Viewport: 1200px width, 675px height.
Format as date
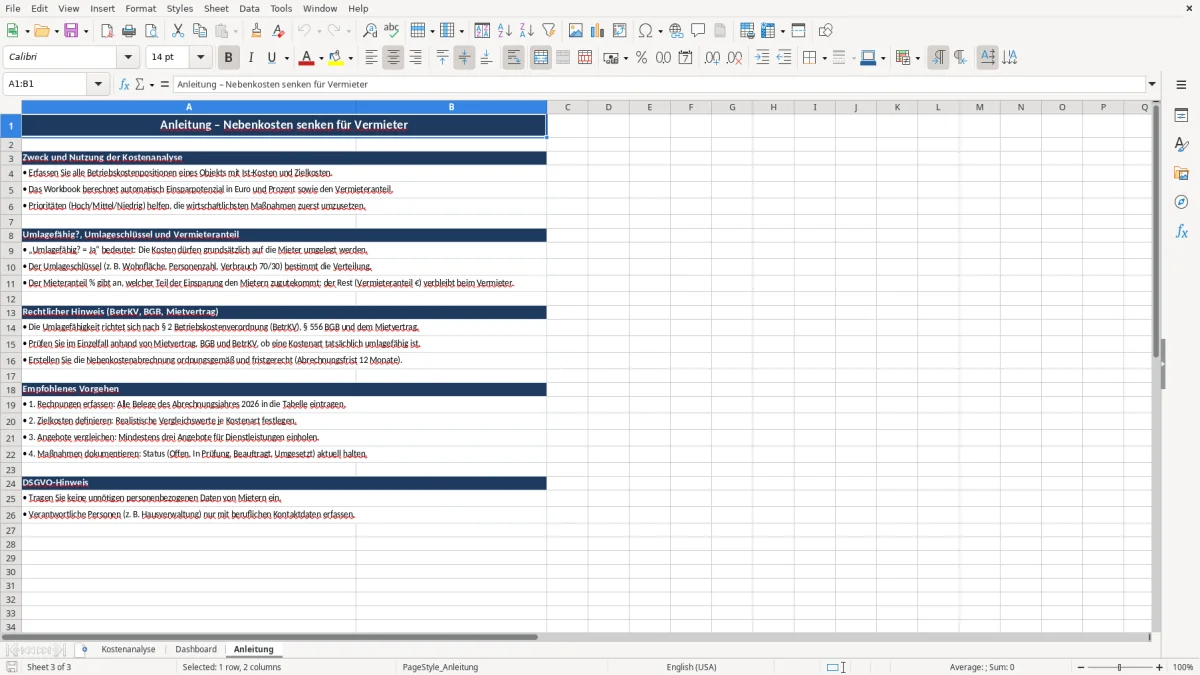pyautogui.click(x=685, y=58)
